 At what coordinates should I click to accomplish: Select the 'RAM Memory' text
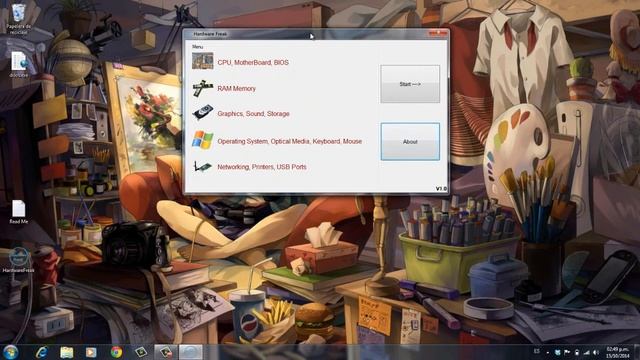(x=236, y=88)
